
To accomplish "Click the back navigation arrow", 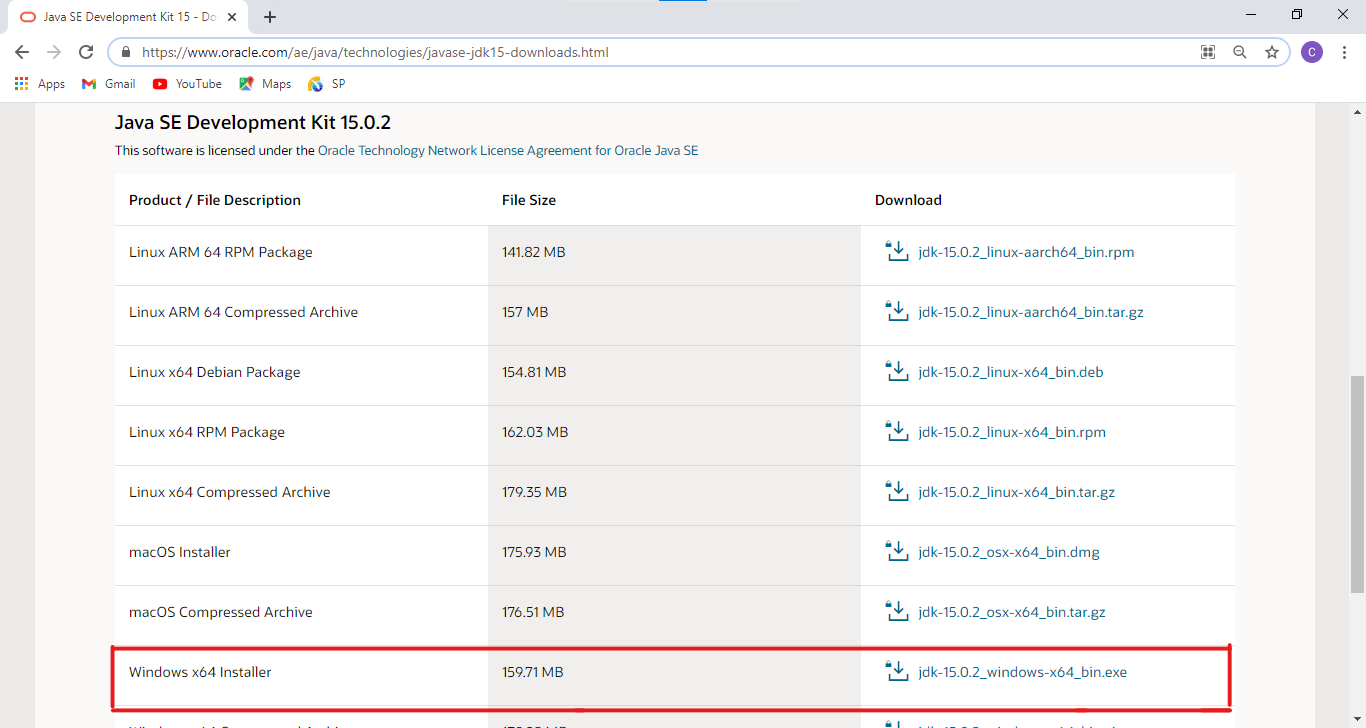I will click(x=21, y=52).
